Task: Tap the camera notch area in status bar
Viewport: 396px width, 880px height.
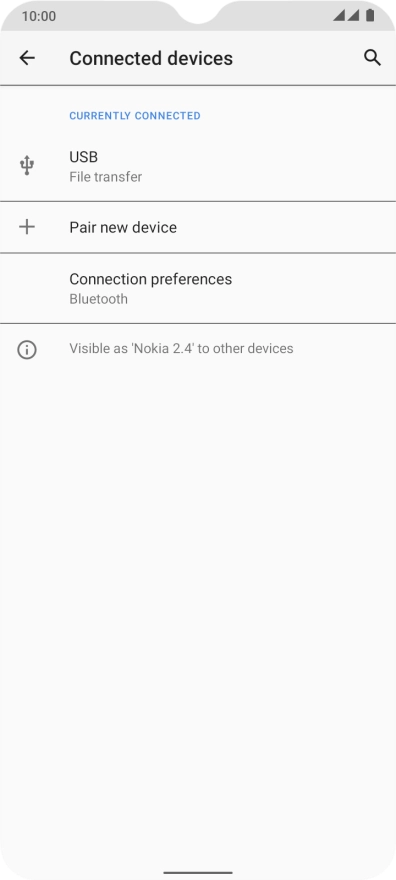Action: coord(198,11)
